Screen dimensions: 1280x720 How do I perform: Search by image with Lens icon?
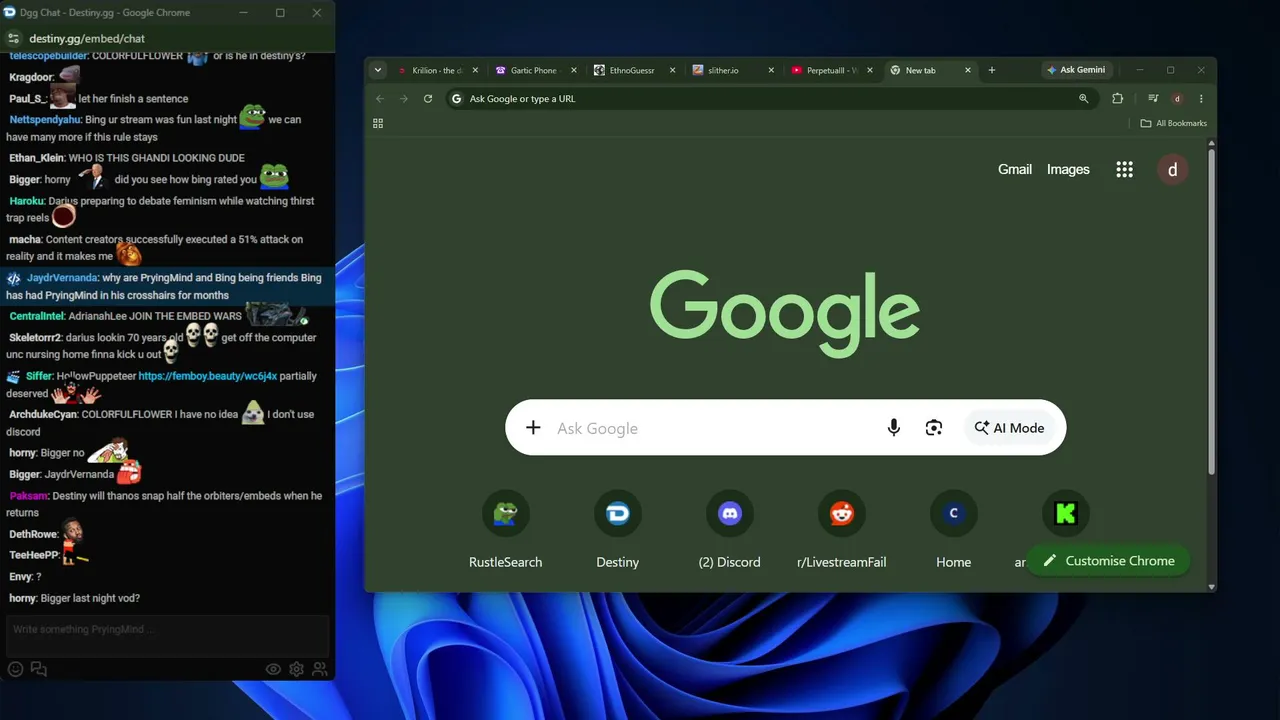934,428
